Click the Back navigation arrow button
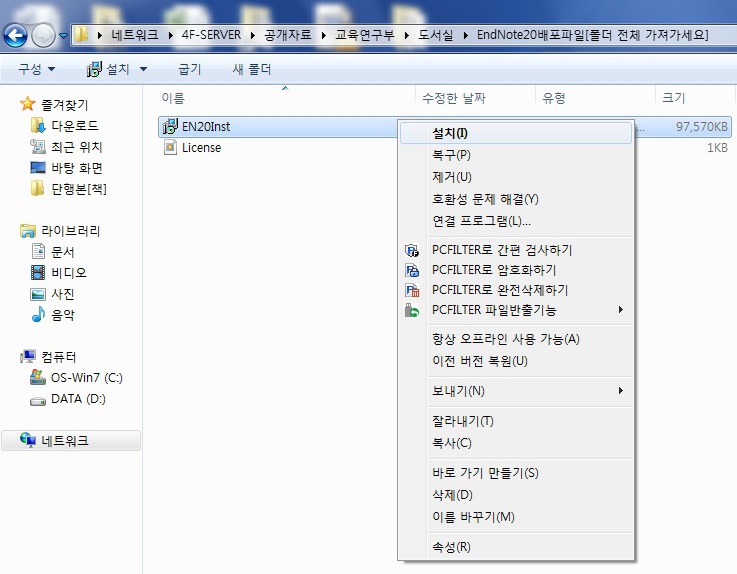Viewport: 737px width, 574px height. [x=15, y=35]
